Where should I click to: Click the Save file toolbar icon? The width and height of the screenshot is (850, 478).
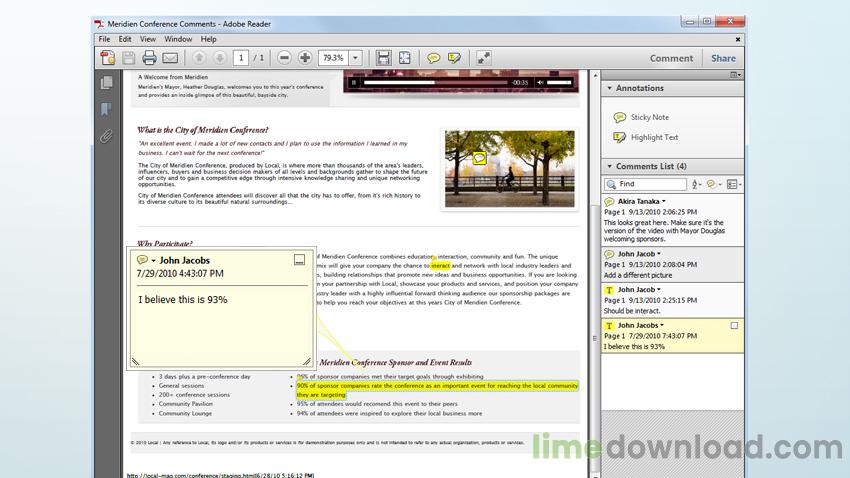(x=128, y=58)
